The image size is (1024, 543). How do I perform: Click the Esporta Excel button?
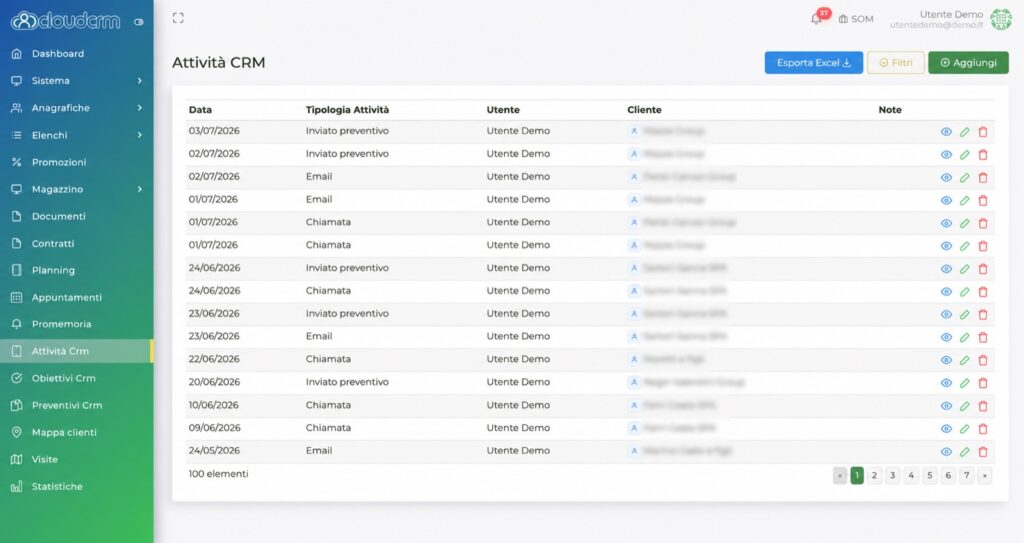coord(814,63)
